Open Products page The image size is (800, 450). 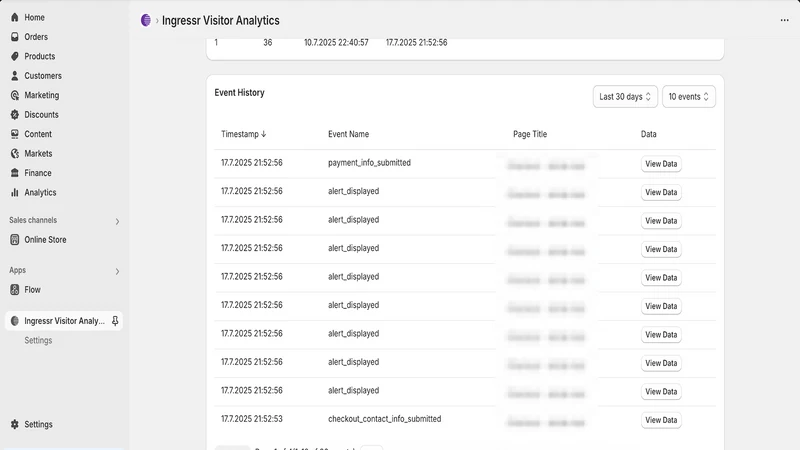coord(39,56)
